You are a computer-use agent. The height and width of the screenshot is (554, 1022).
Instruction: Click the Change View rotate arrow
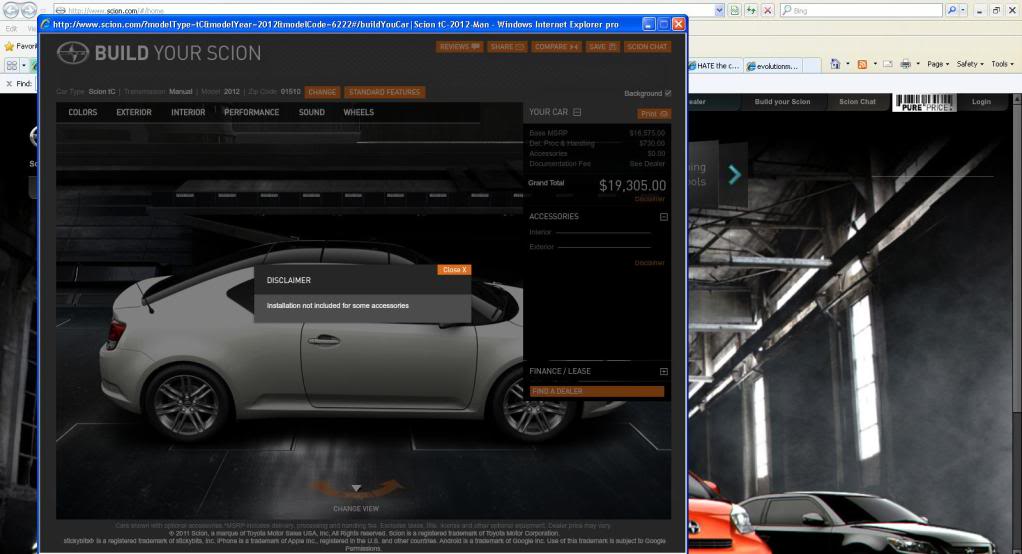356,488
